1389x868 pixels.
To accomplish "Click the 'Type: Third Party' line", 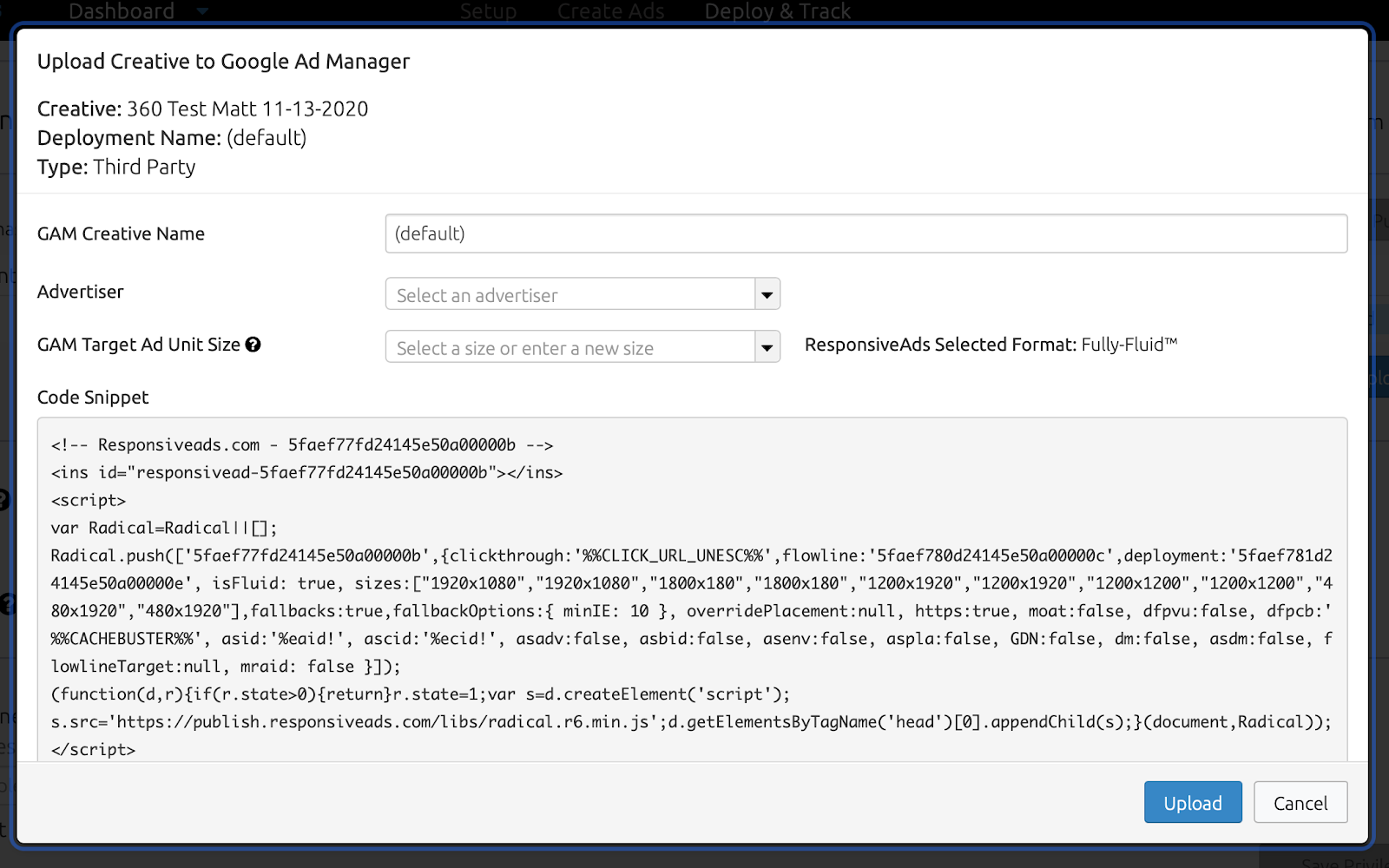I will click(x=116, y=167).
